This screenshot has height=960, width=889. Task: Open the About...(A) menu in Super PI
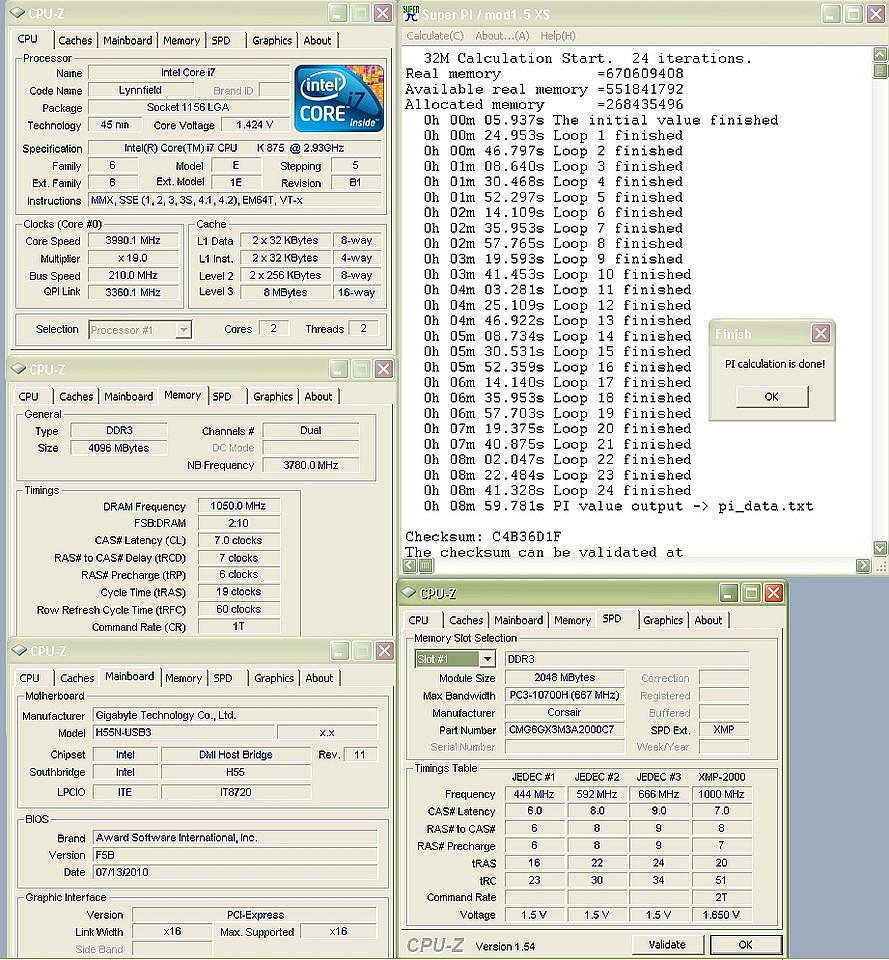click(502, 36)
